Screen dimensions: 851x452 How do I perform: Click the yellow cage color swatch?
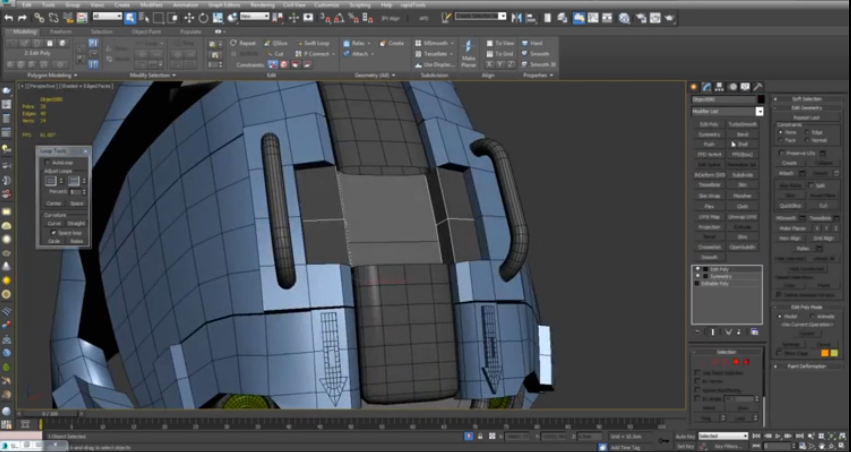point(835,353)
